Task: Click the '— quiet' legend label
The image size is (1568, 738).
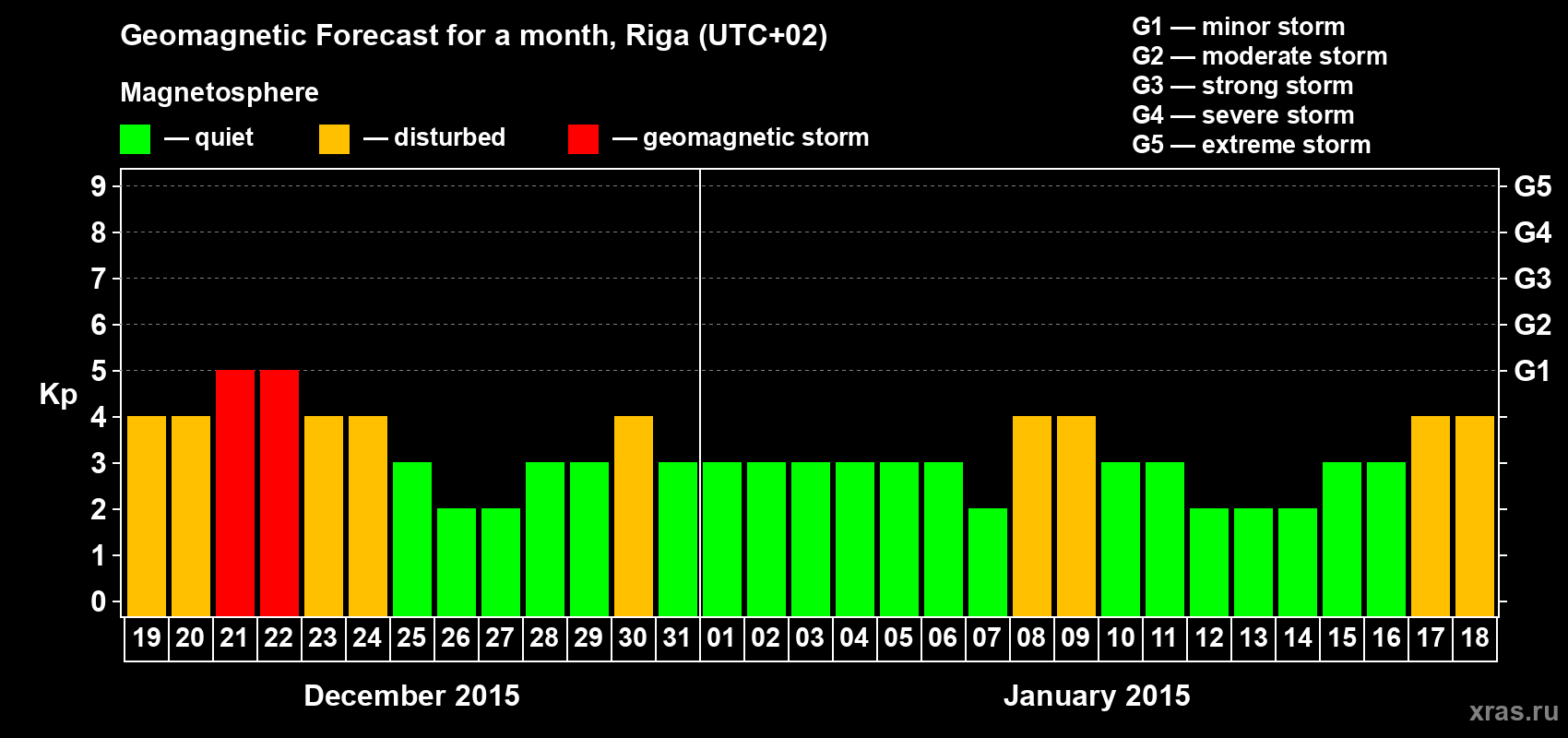Action: point(209,137)
